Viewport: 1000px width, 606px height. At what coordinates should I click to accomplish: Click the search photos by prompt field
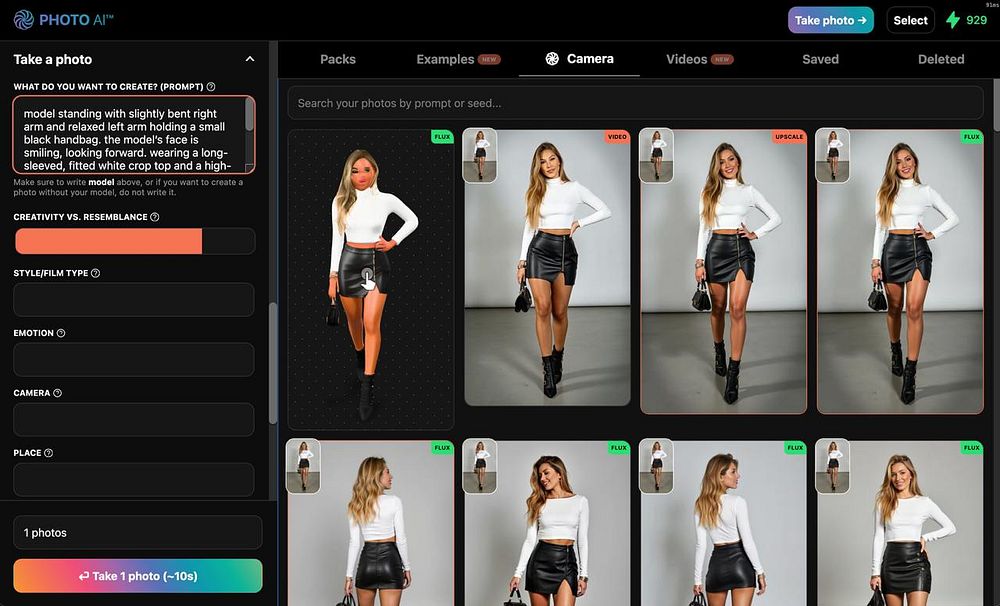point(635,103)
